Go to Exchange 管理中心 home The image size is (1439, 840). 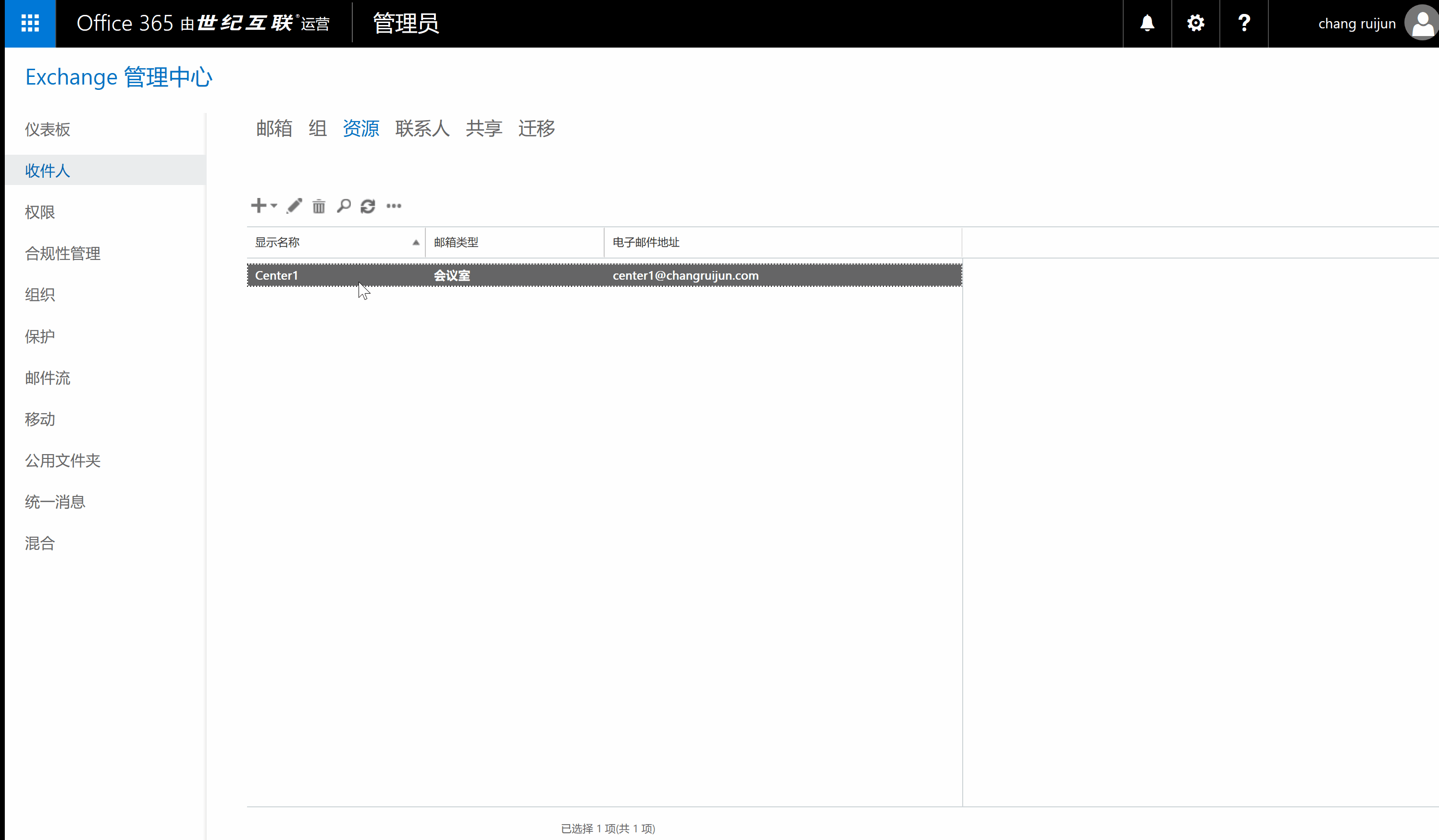[118, 76]
